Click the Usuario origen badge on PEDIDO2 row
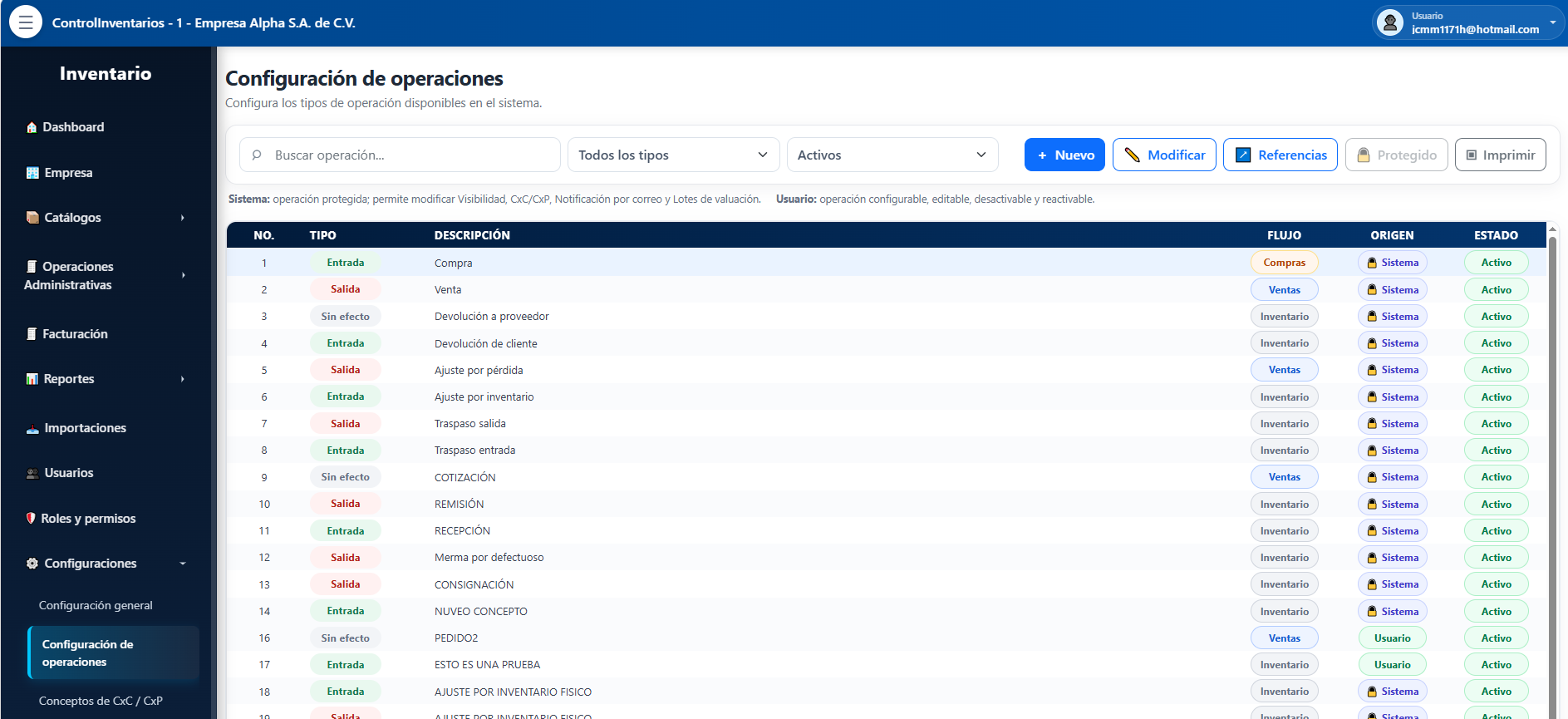Viewport: 1568px width, 719px height. pos(1393,638)
